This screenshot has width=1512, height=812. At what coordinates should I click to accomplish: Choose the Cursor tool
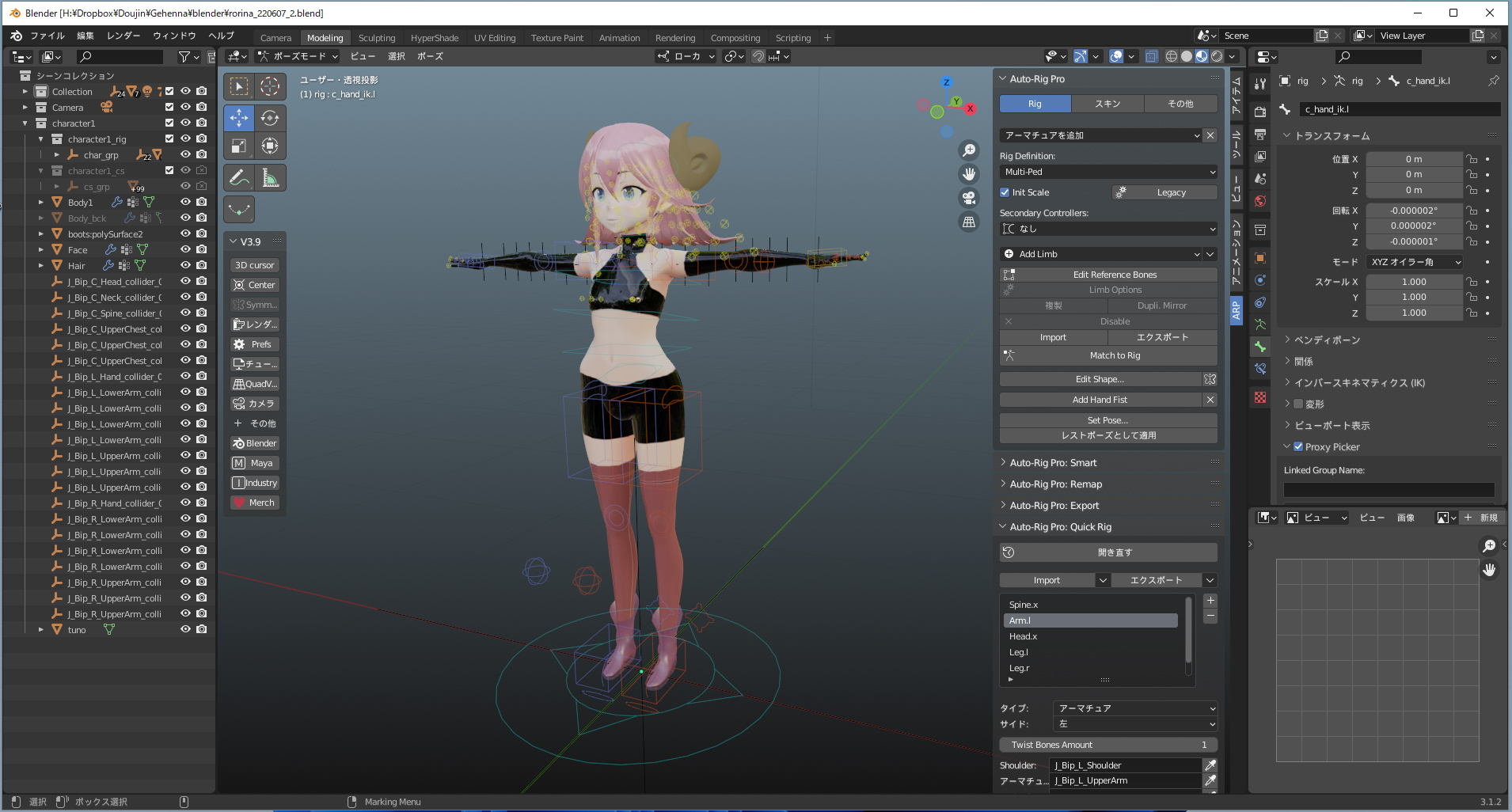[270, 86]
